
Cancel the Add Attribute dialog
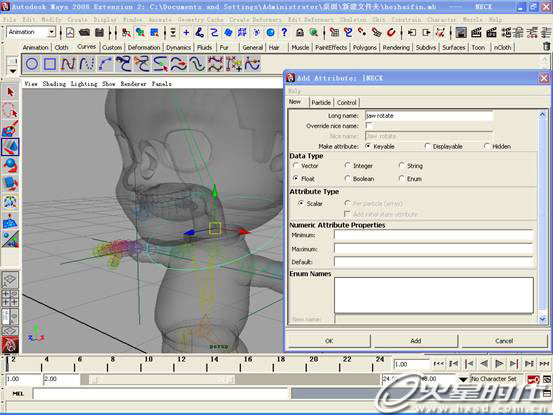tap(504, 341)
